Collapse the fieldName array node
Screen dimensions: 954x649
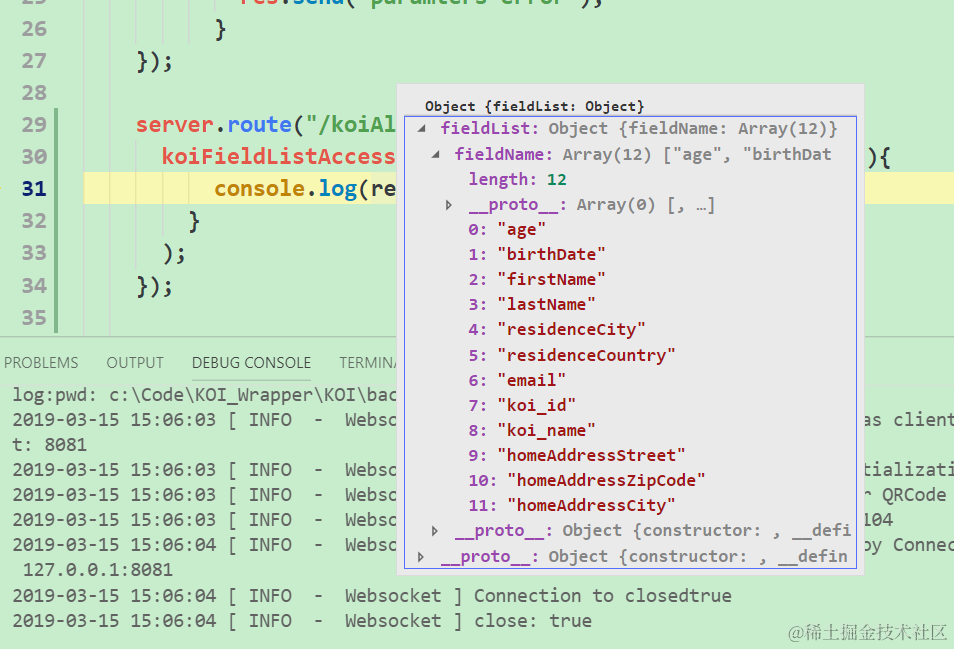(436, 154)
